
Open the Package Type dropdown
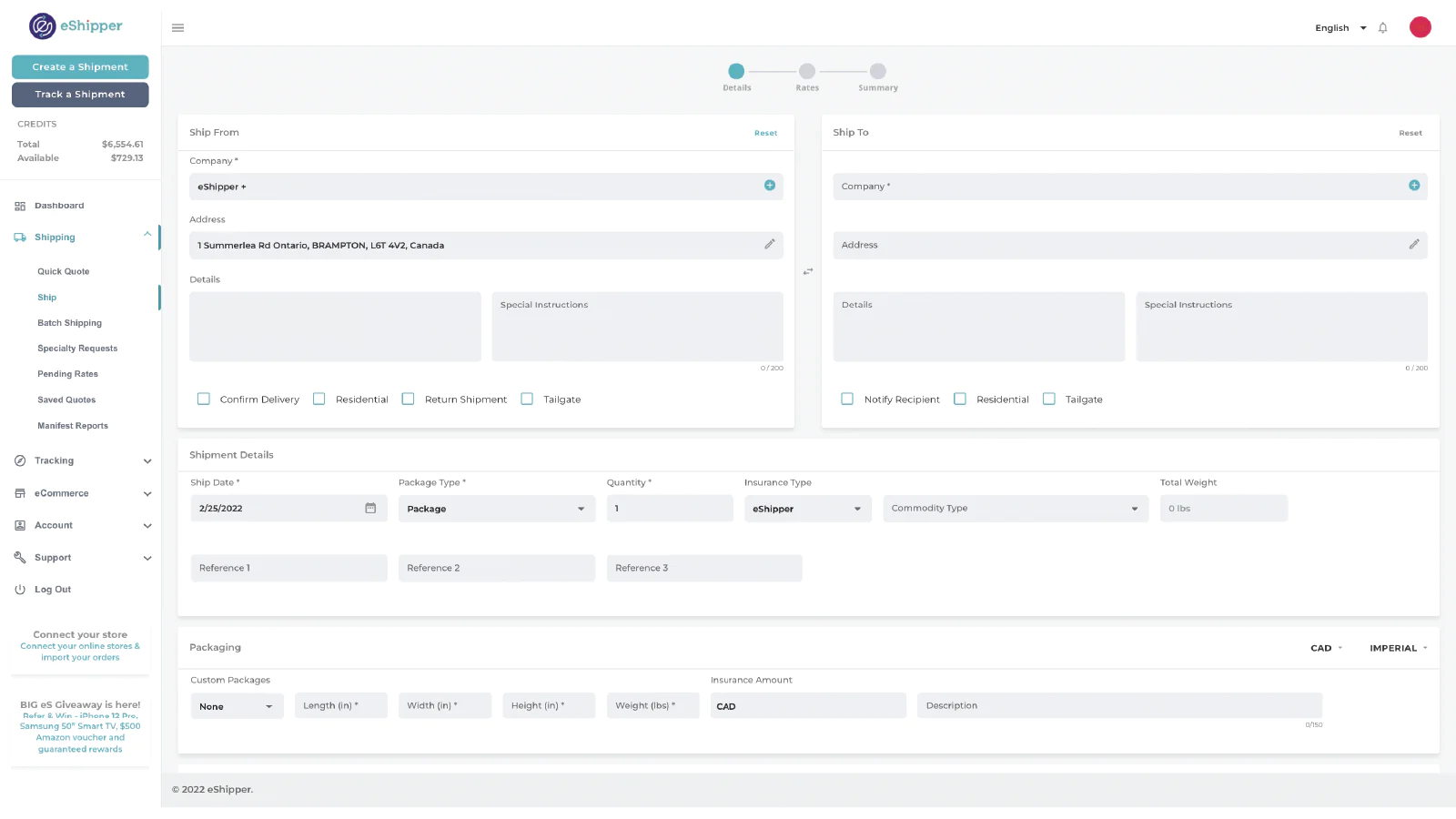point(497,509)
